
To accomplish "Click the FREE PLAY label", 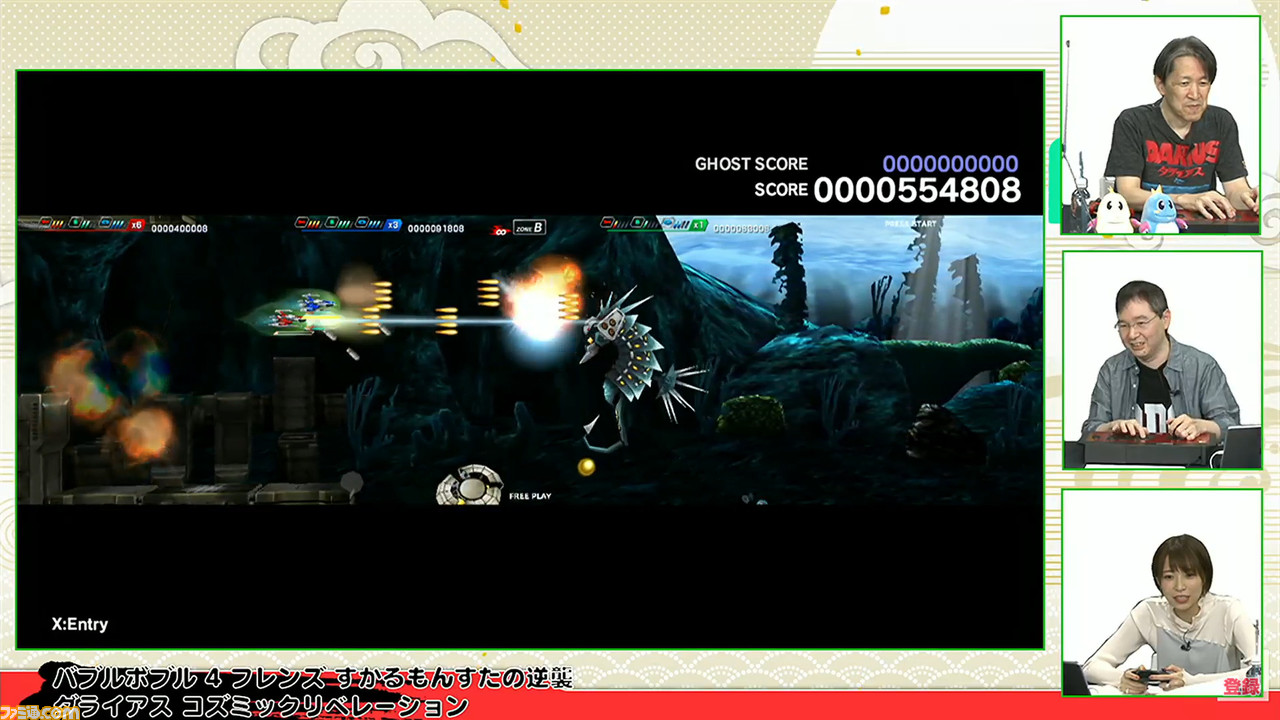I will pos(530,496).
